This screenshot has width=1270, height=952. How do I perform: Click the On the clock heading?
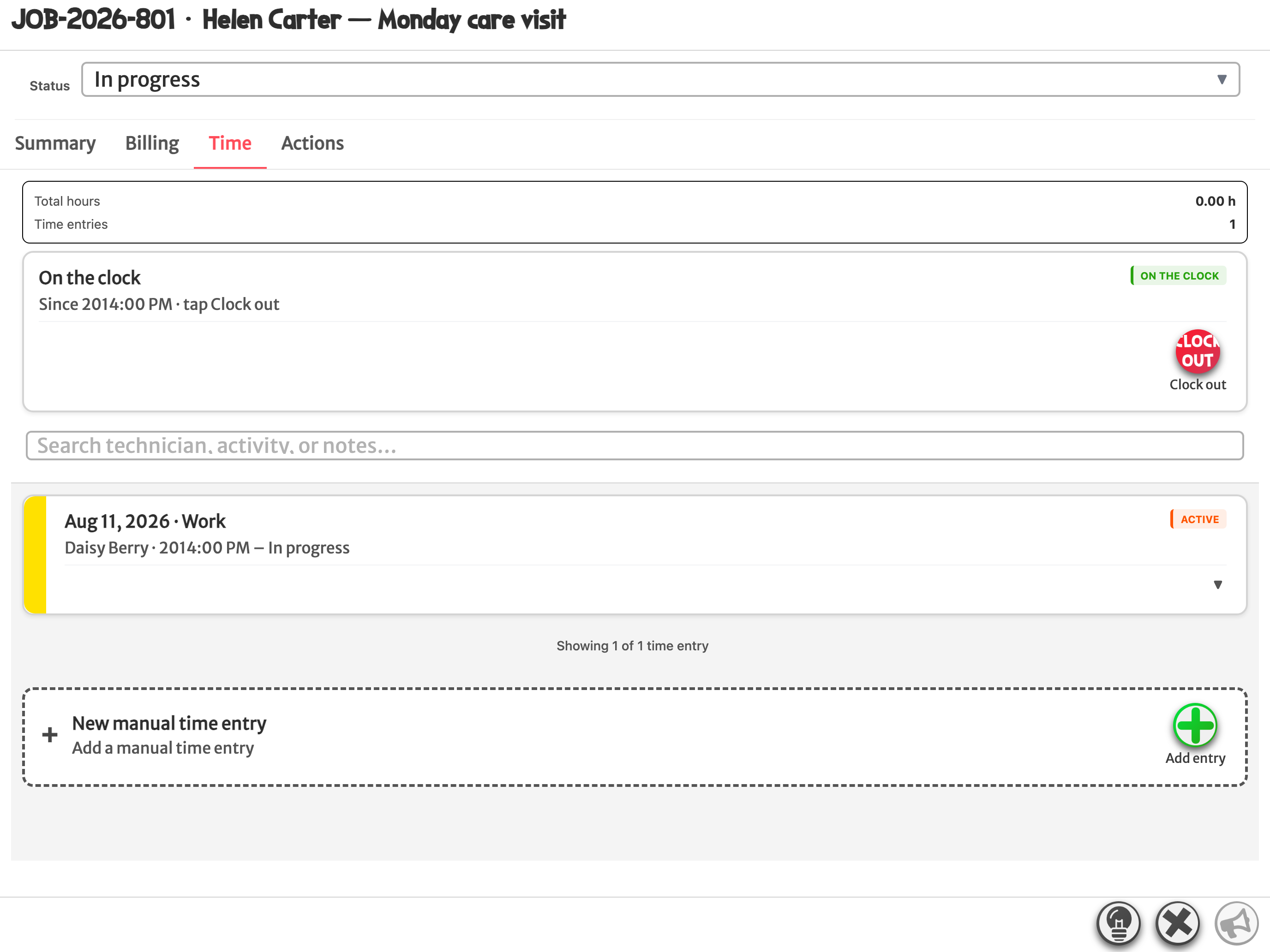(90, 278)
